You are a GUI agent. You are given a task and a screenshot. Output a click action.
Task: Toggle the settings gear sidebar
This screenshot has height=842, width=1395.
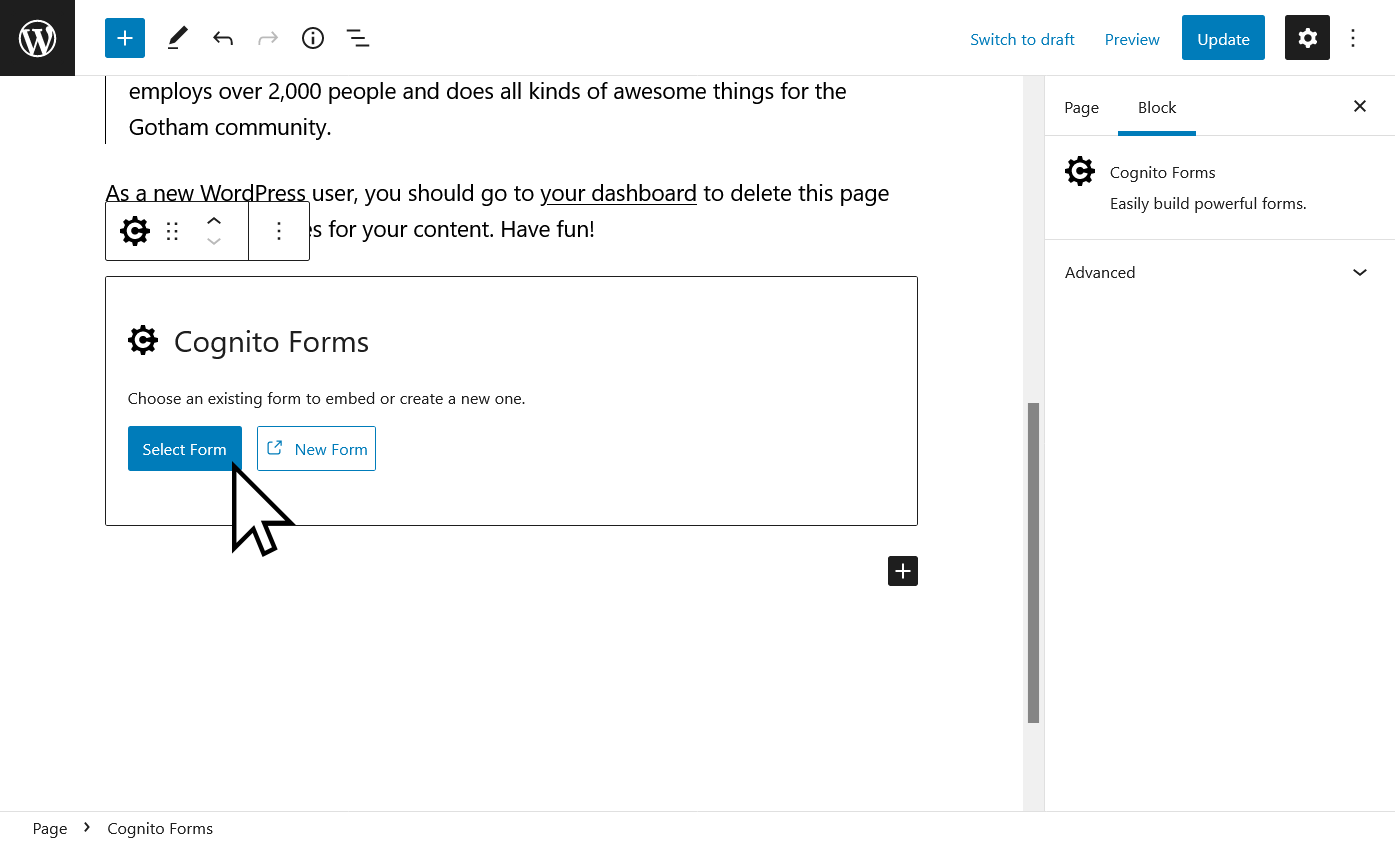[x=1307, y=38]
